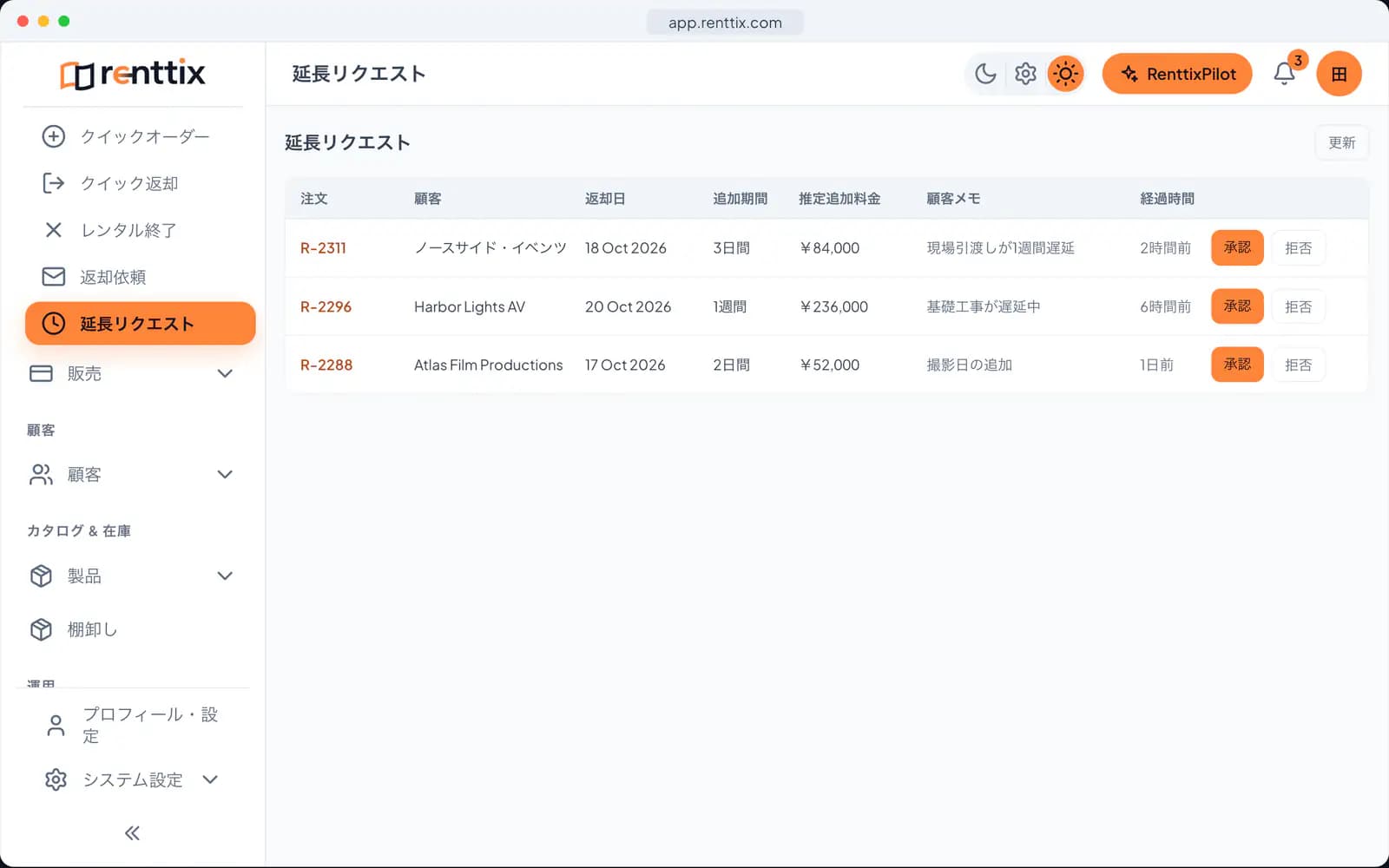Switch to dark mode moon icon
The width and height of the screenshot is (1389, 868).
click(x=985, y=74)
